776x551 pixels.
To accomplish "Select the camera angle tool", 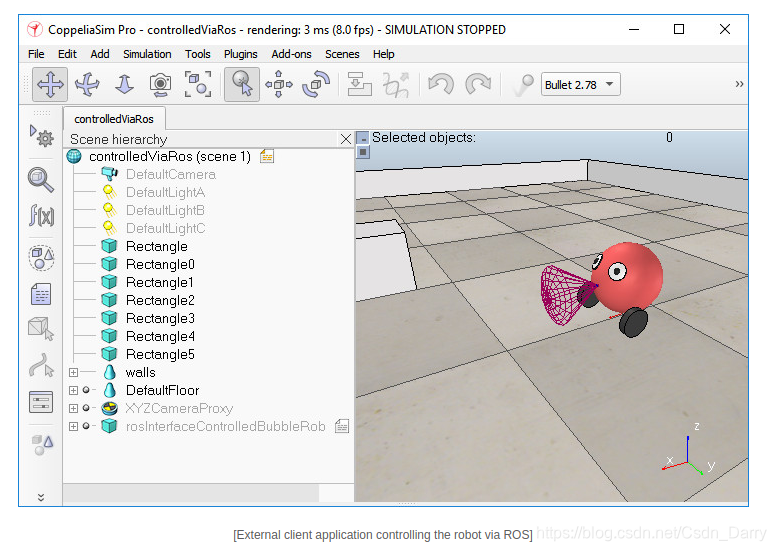I will click(x=160, y=84).
